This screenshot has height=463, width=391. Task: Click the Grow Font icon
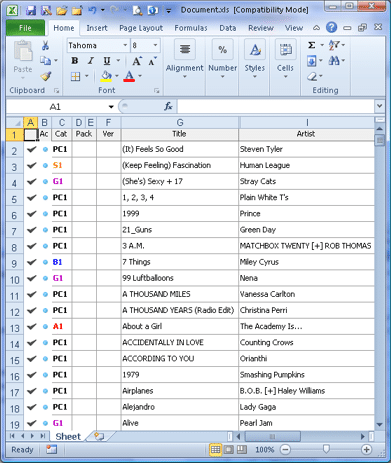(x=137, y=61)
